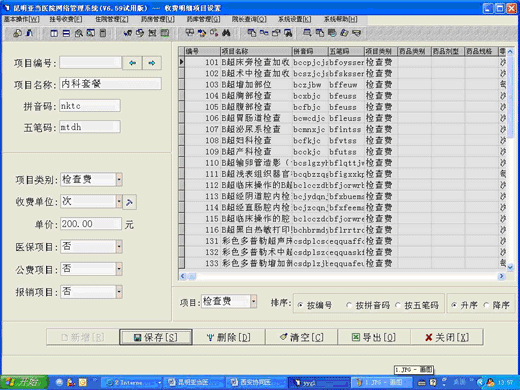Click the table's scroll-down arrow
This screenshot has height=390, width=520.
(510, 267)
